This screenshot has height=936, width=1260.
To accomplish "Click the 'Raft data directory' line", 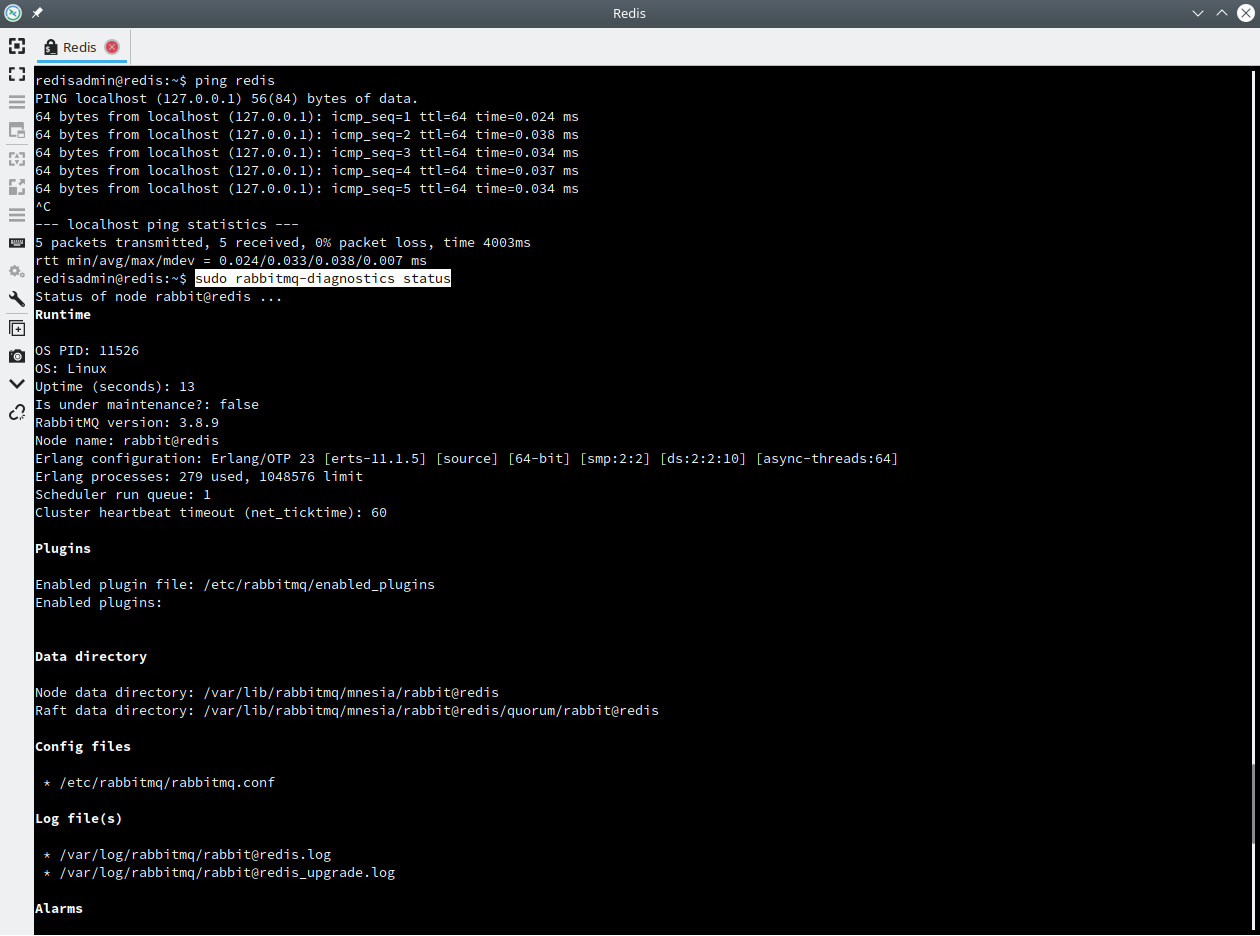I will click(x=347, y=711).
